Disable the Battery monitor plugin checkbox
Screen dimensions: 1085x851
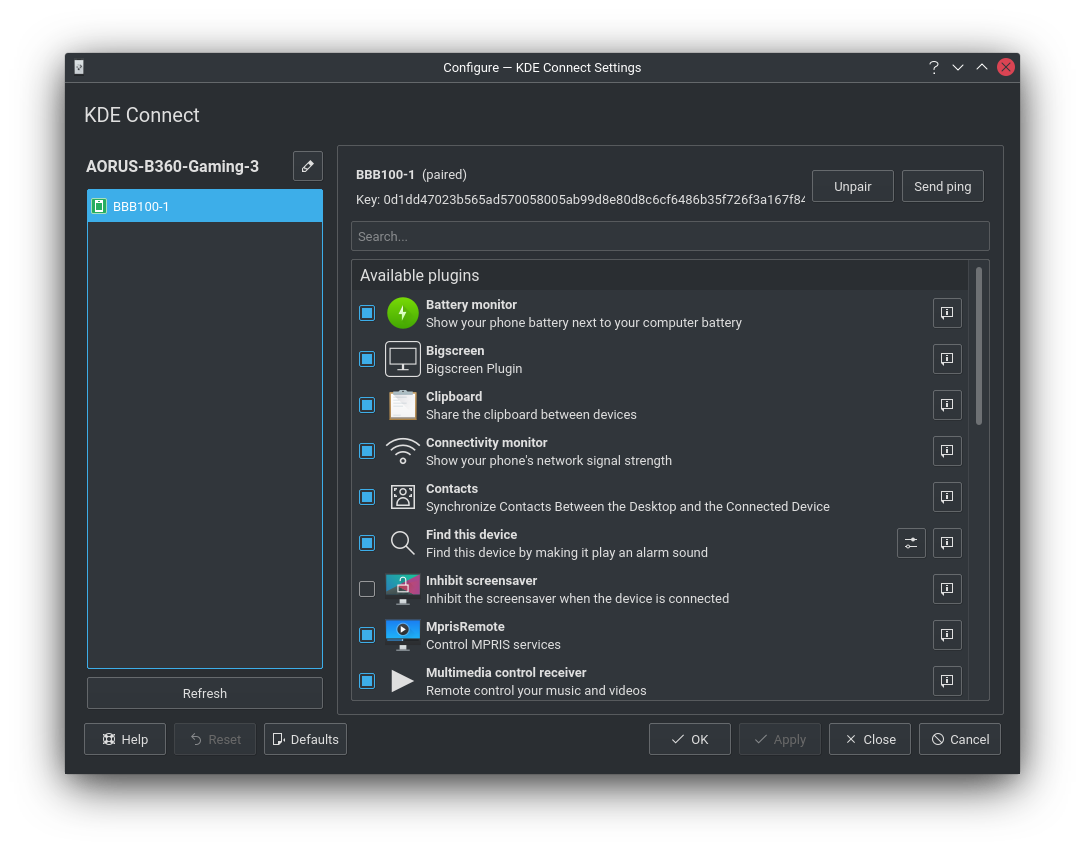(x=367, y=313)
